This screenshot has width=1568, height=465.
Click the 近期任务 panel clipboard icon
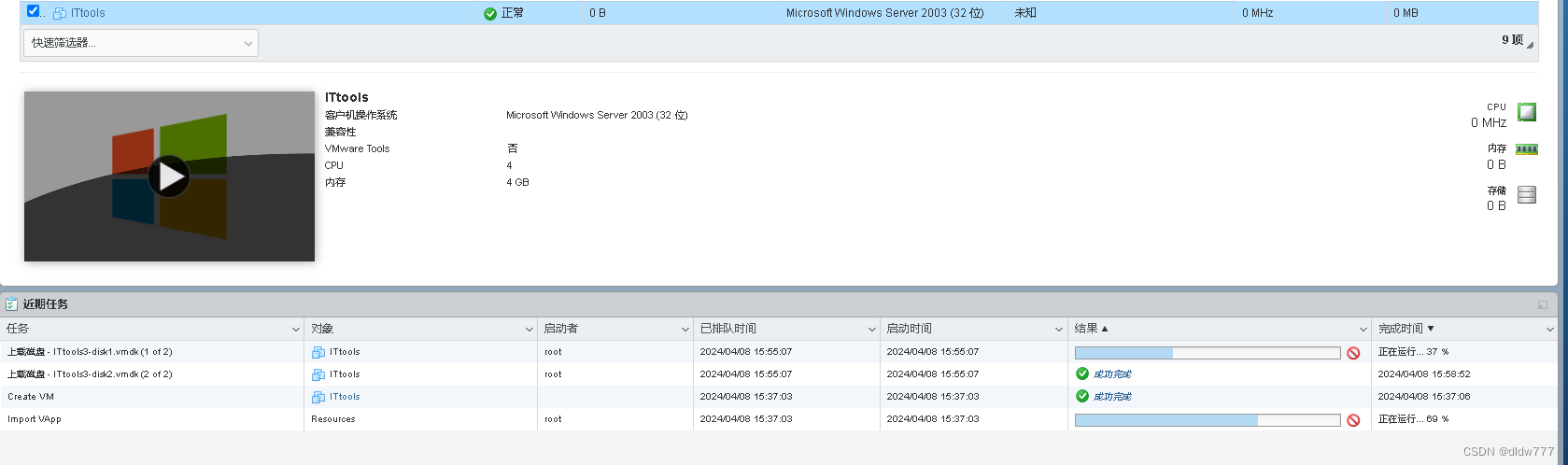[x=12, y=304]
